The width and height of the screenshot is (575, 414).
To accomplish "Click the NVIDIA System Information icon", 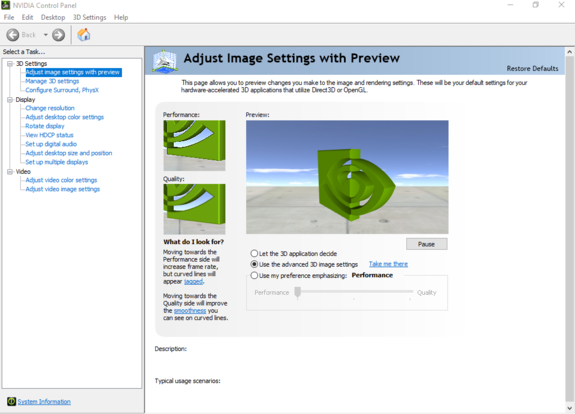I will [11, 401].
